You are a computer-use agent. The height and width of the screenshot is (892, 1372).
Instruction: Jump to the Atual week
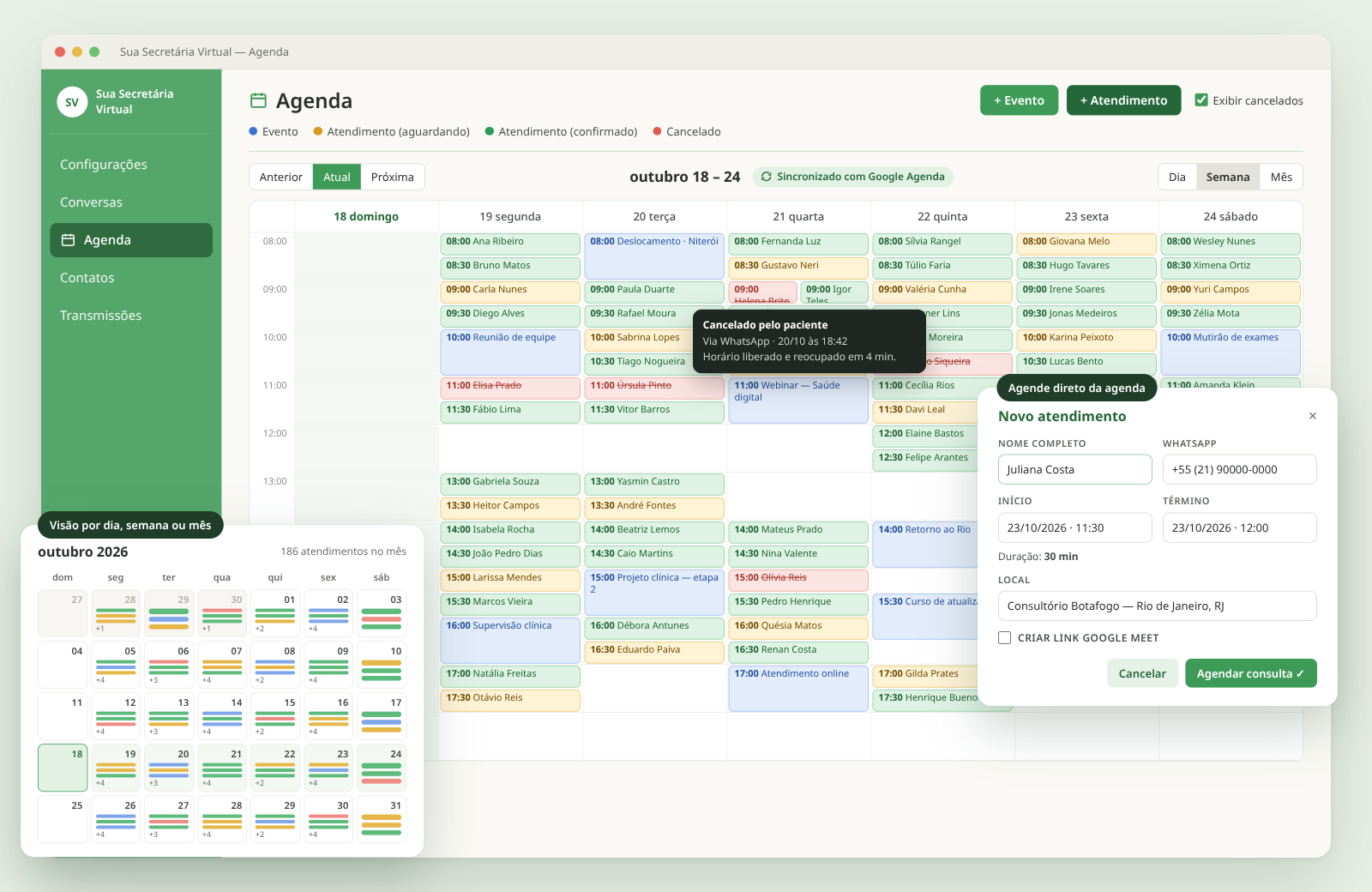[x=337, y=177]
